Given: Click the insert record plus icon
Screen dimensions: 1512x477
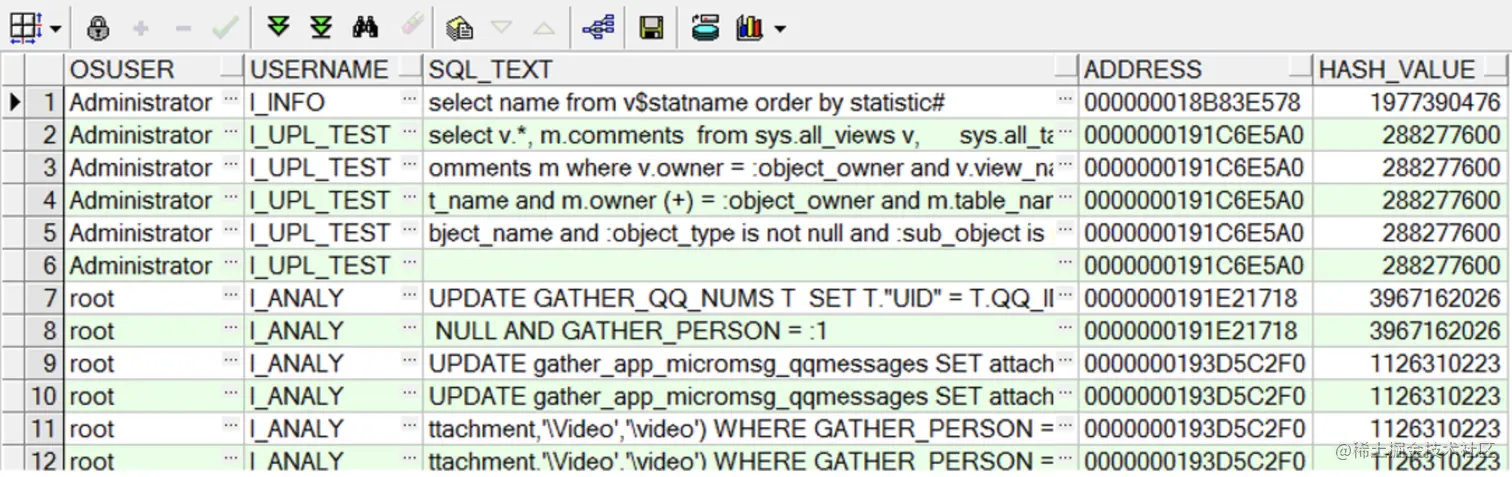Looking at the screenshot, I should [x=141, y=28].
